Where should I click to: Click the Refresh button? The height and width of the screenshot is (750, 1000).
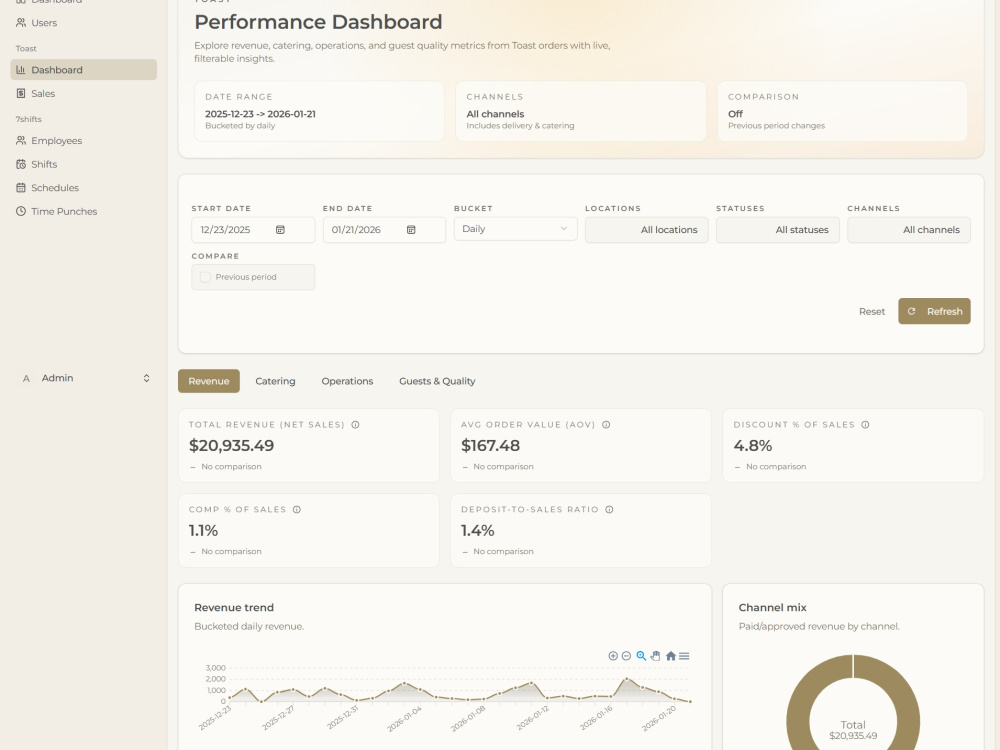click(x=934, y=311)
